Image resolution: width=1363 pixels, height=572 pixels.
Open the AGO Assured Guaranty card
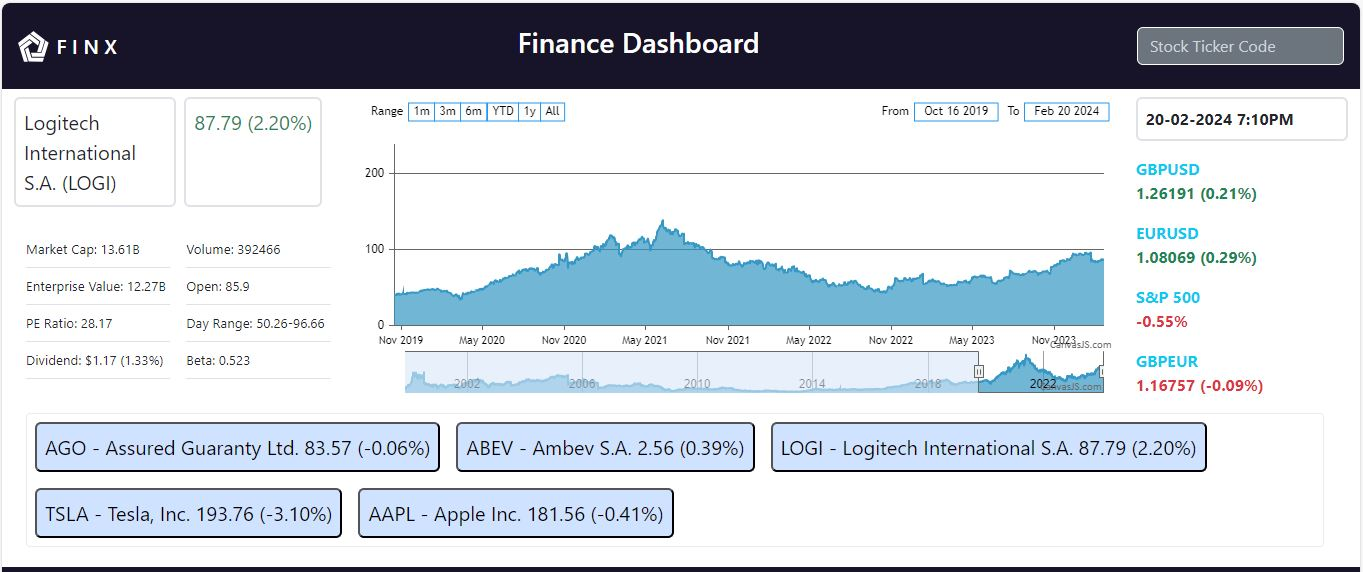(238, 447)
